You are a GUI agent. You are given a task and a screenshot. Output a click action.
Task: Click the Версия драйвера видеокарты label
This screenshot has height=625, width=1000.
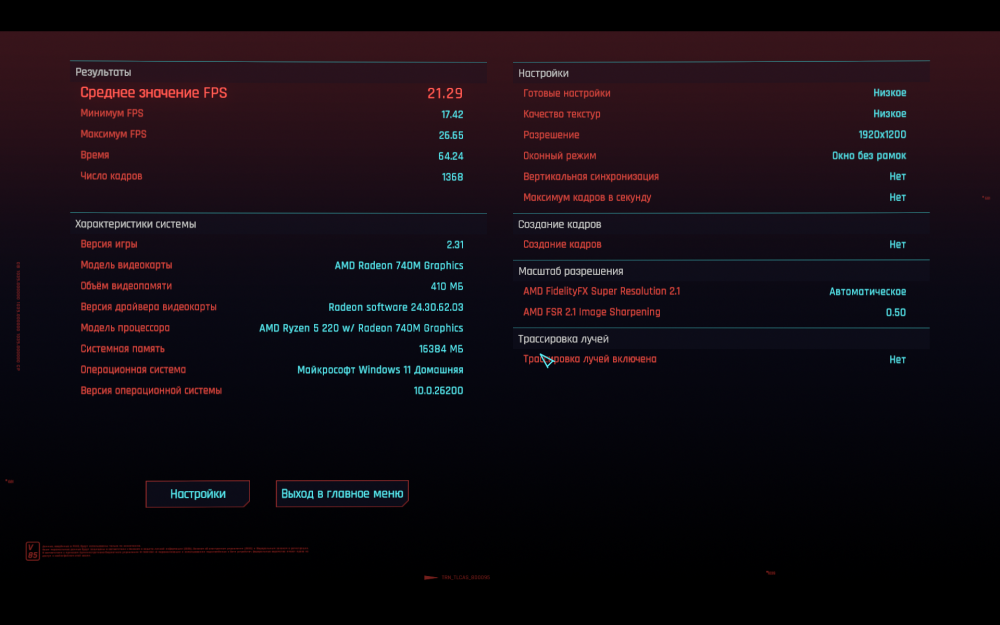pyautogui.click(x=148, y=307)
